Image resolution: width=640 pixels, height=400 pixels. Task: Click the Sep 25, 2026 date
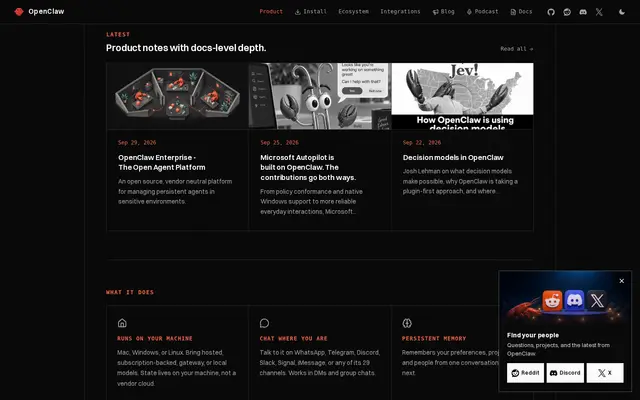tap(280, 142)
